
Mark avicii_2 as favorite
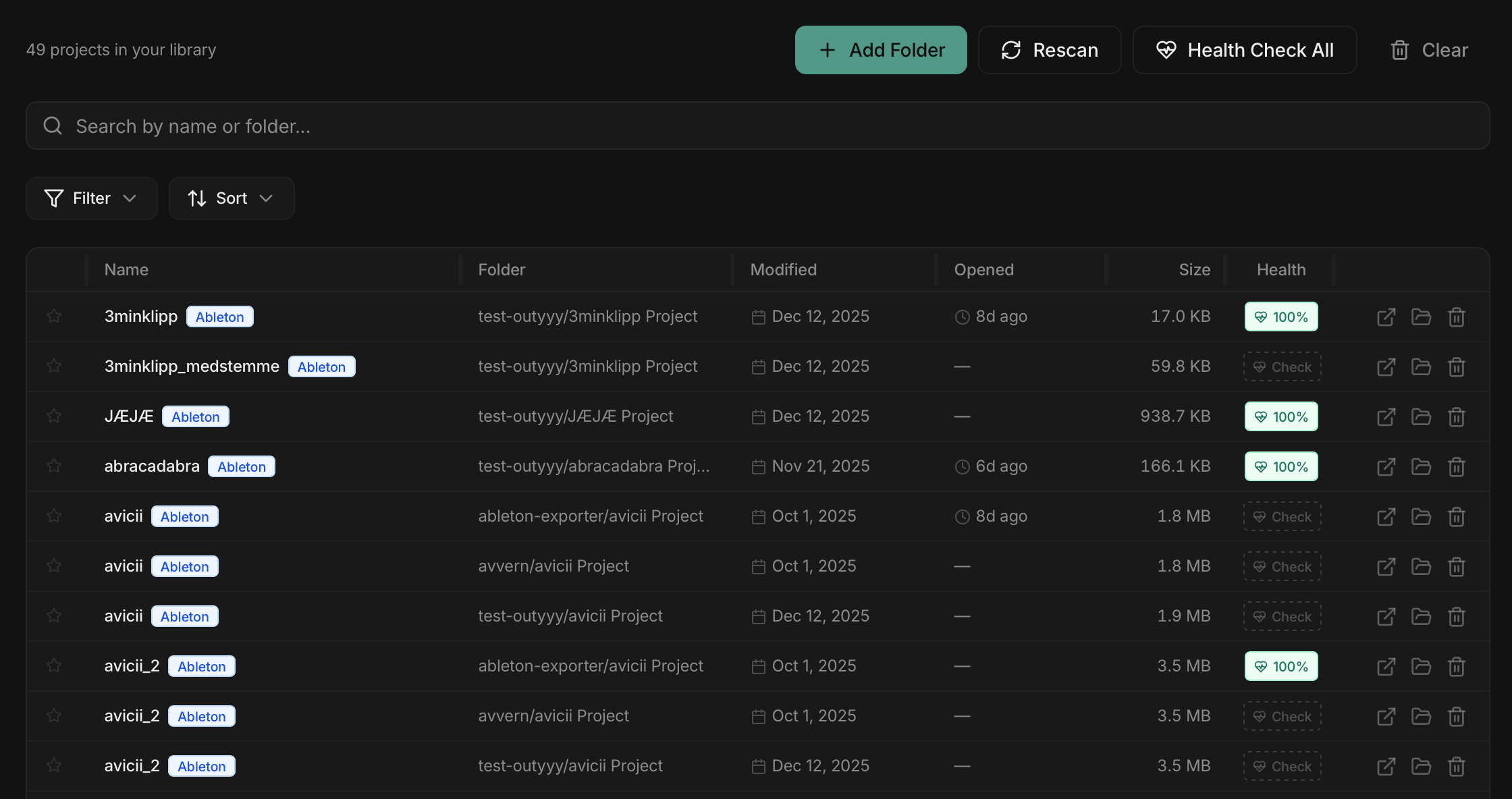(x=54, y=665)
